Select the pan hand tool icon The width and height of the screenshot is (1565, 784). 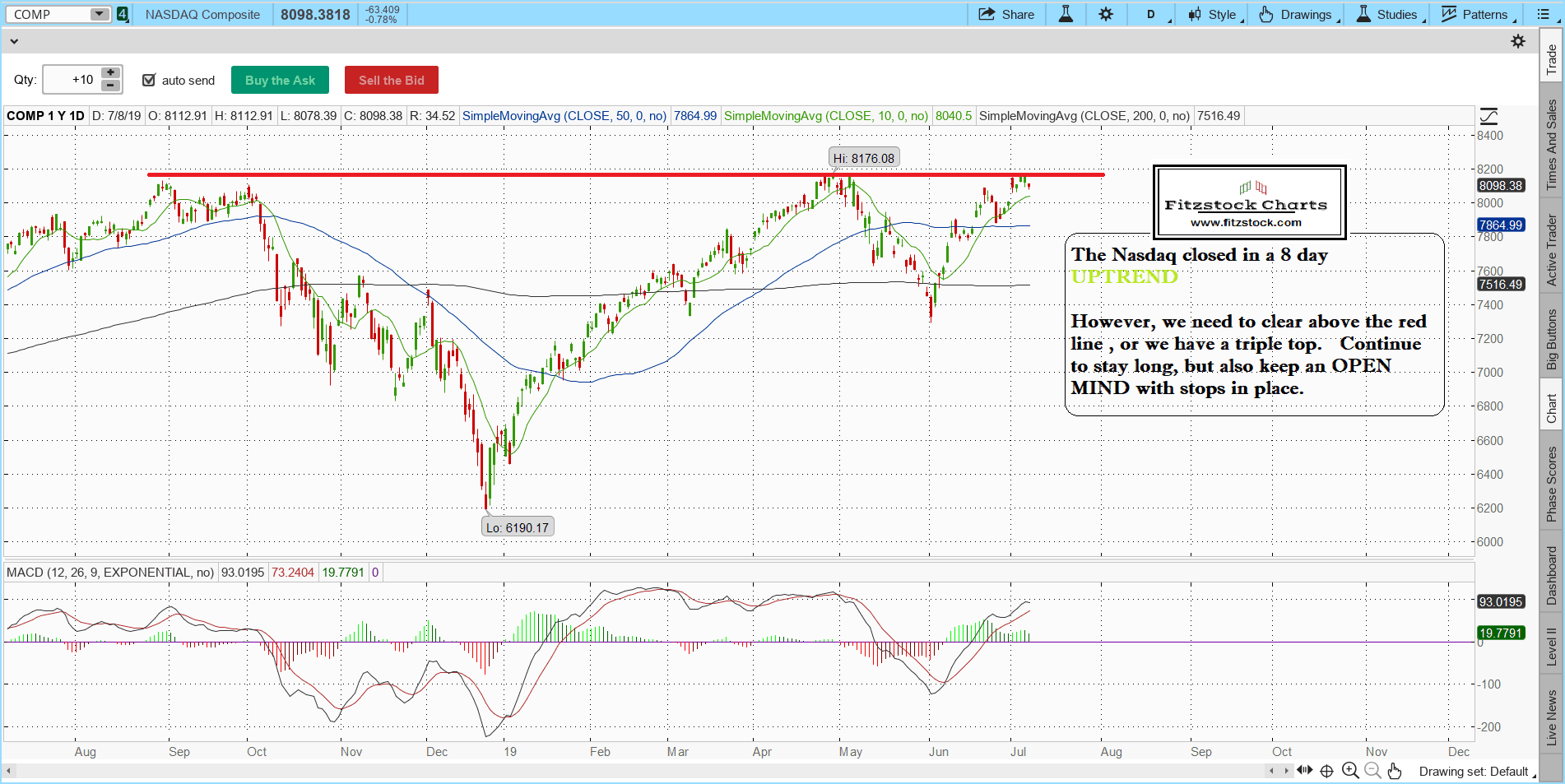pyautogui.click(x=1394, y=771)
